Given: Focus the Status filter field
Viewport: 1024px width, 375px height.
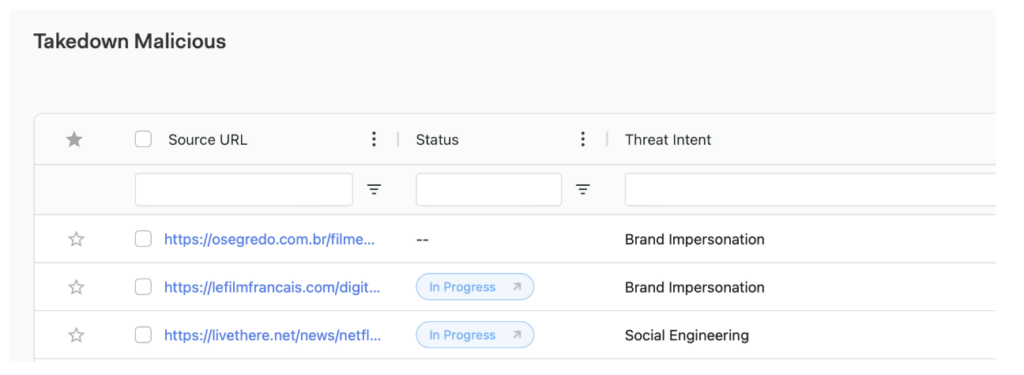Looking at the screenshot, I should 488,189.
